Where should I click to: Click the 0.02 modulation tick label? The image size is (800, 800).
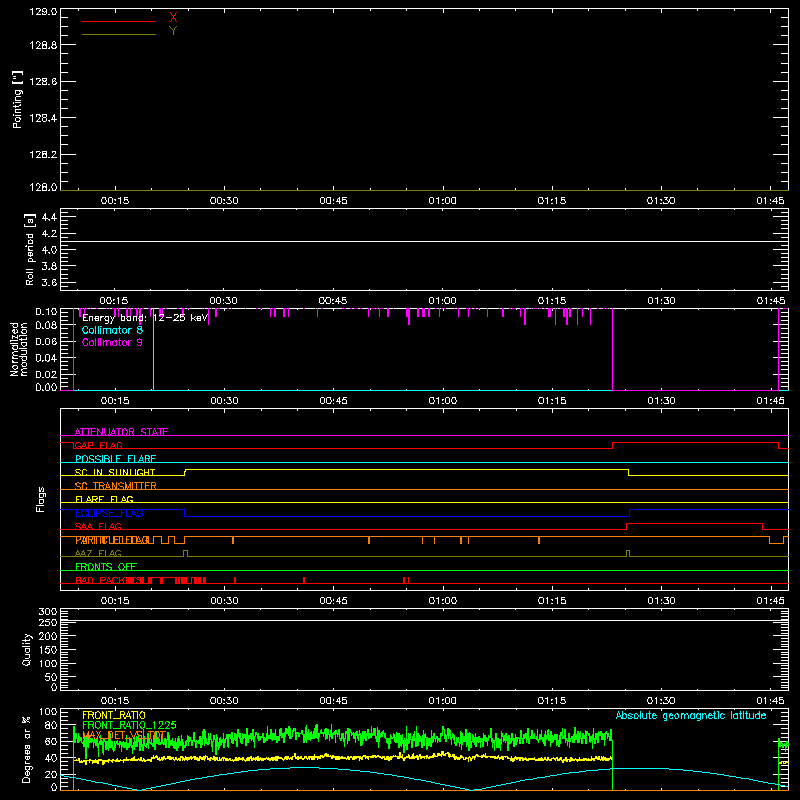coord(46,374)
